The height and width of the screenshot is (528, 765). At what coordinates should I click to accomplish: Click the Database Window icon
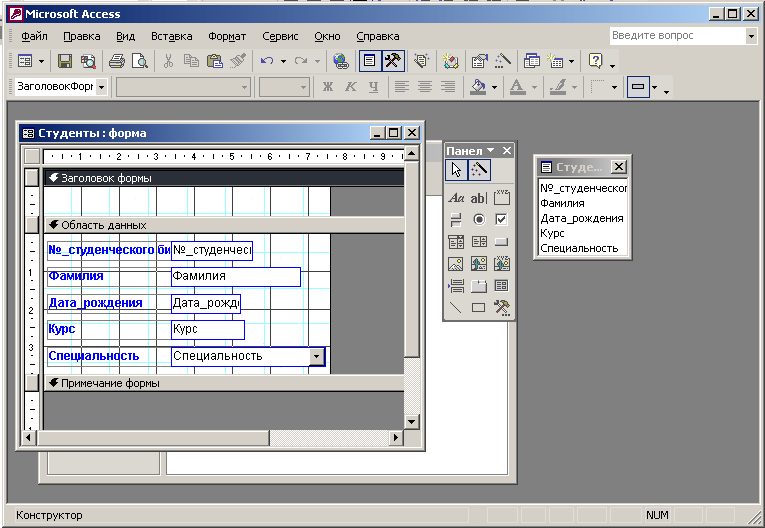(x=531, y=61)
